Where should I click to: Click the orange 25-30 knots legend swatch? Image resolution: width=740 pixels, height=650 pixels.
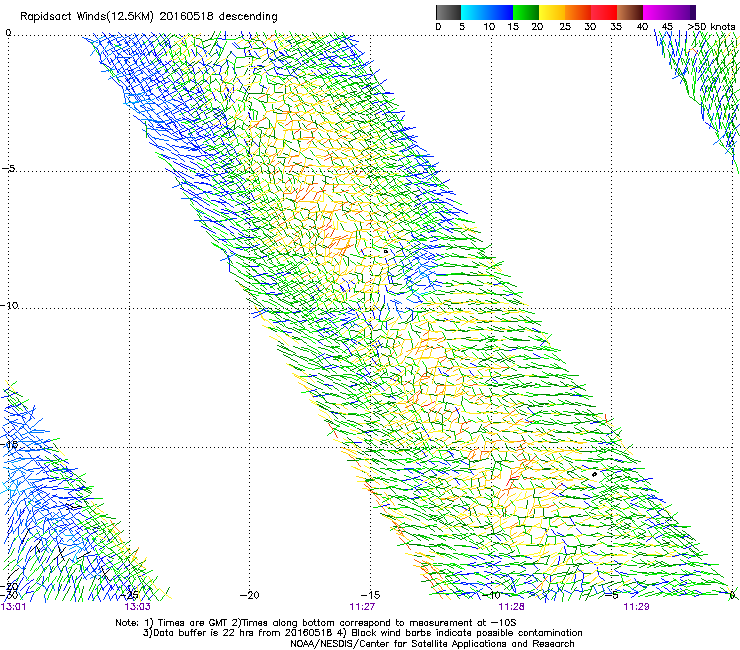[578, 12]
